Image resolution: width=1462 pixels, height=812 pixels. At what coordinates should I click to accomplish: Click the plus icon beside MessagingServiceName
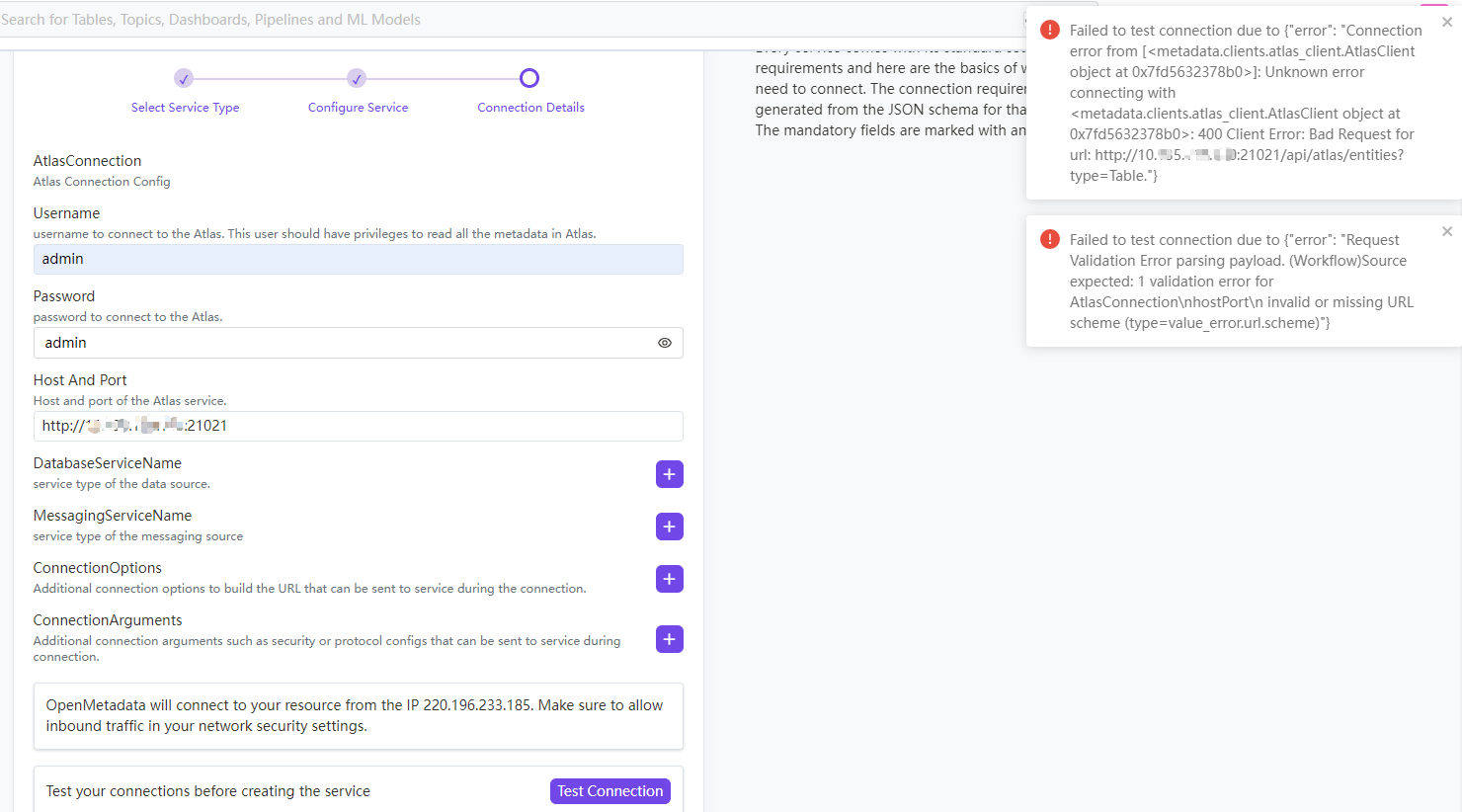click(669, 527)
